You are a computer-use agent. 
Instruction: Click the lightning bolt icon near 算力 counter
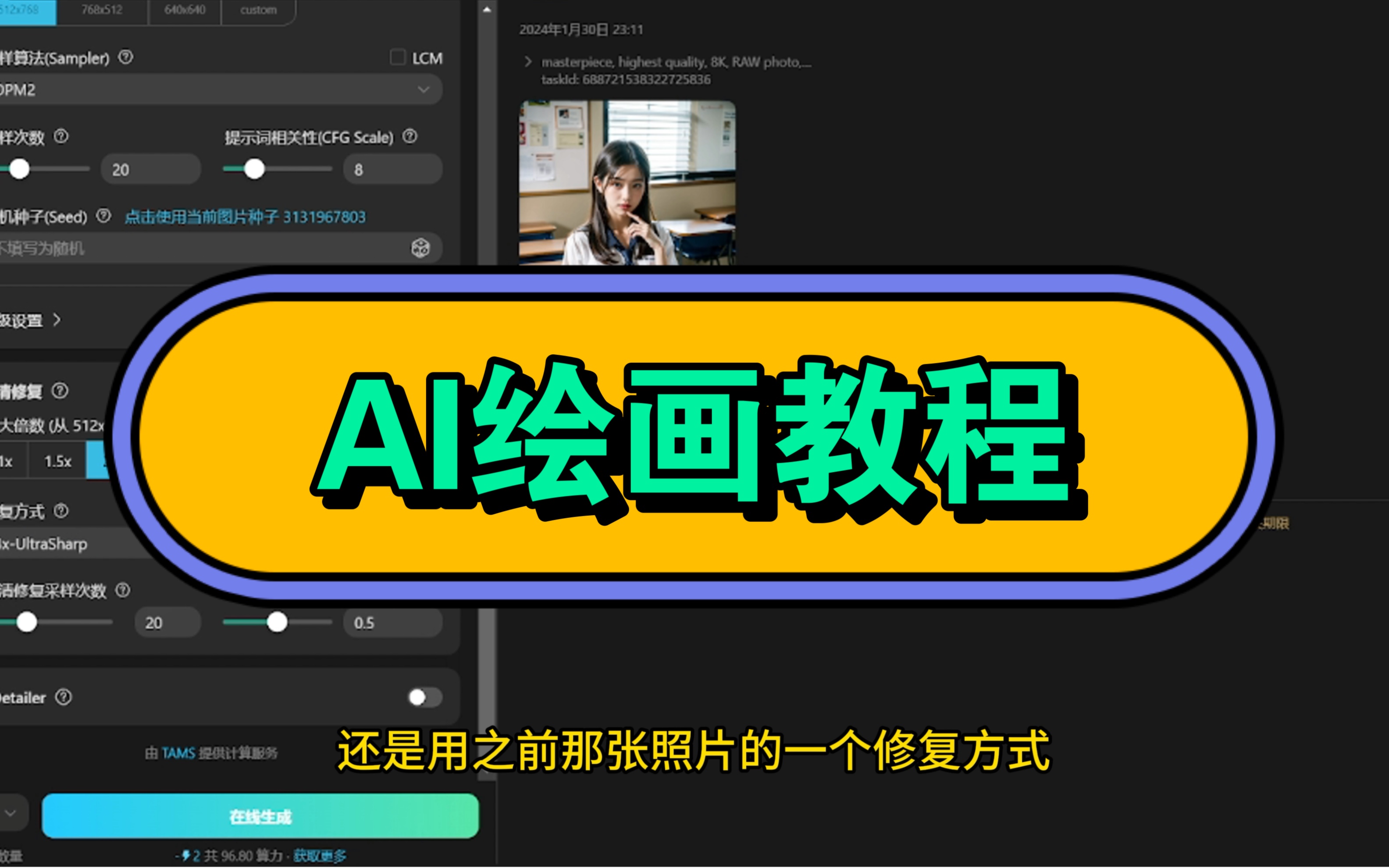(x=186, y=854)
